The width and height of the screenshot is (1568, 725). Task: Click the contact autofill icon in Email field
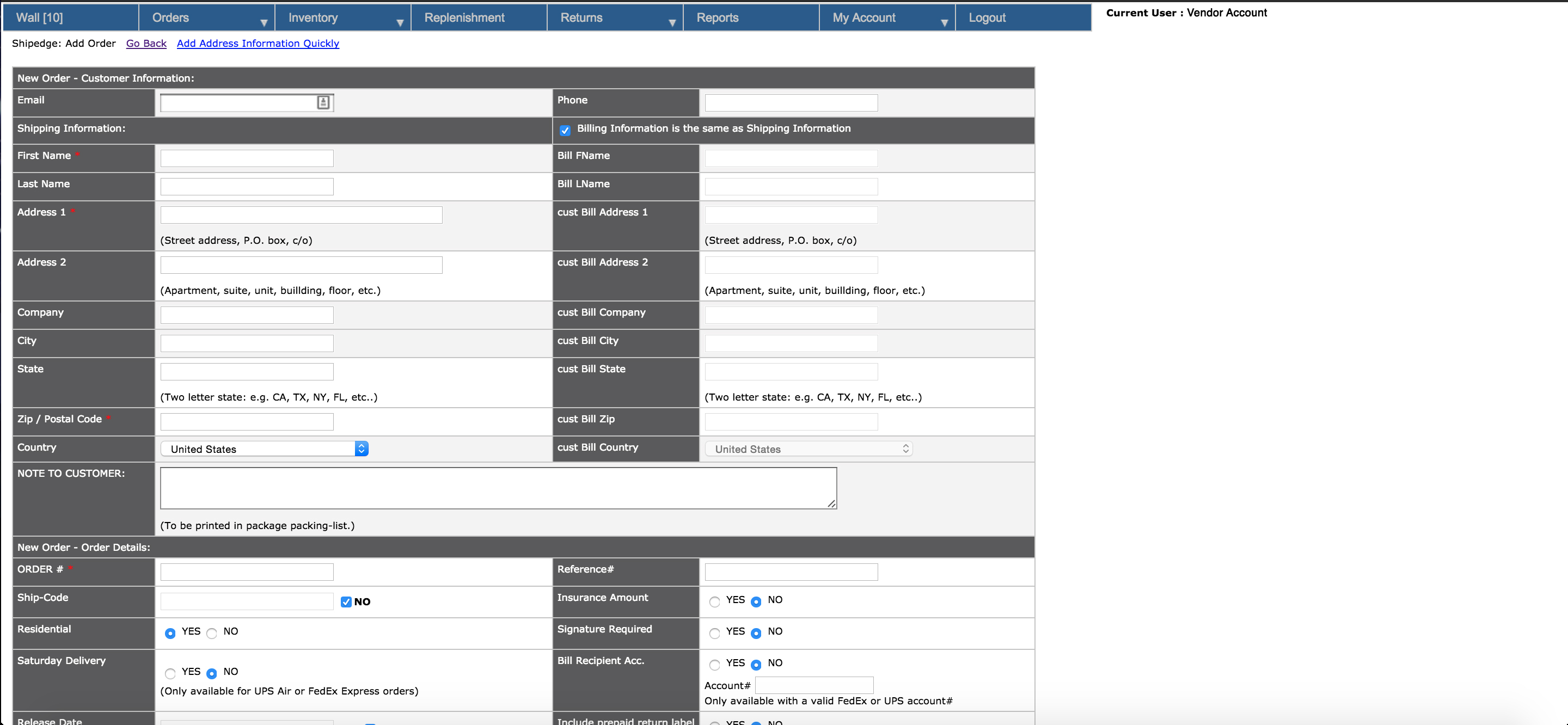(x=323, y=102)
